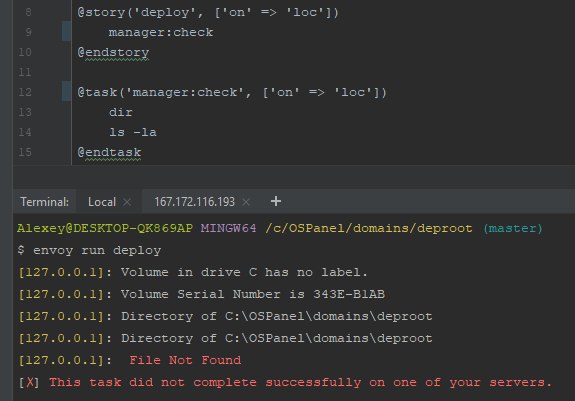Screen dimensions: 575x401
Task: Click the Terminal: panel label
Action: (x=44, y=202)
